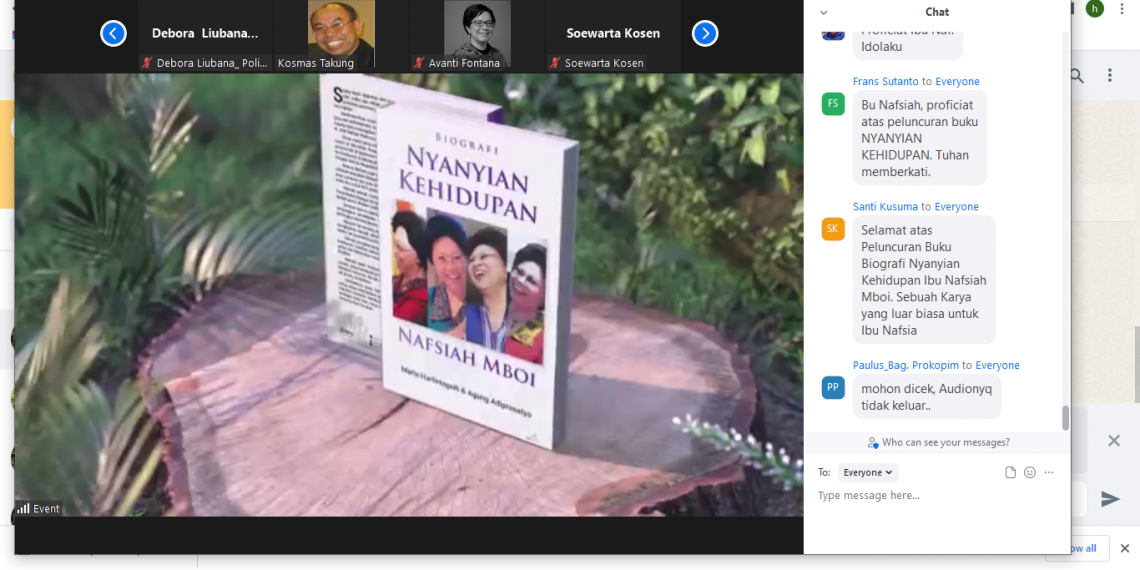Select Debora Liubana participant tile
The width and height of the screenshot is (1140, 570).
[x=205, y=34]
